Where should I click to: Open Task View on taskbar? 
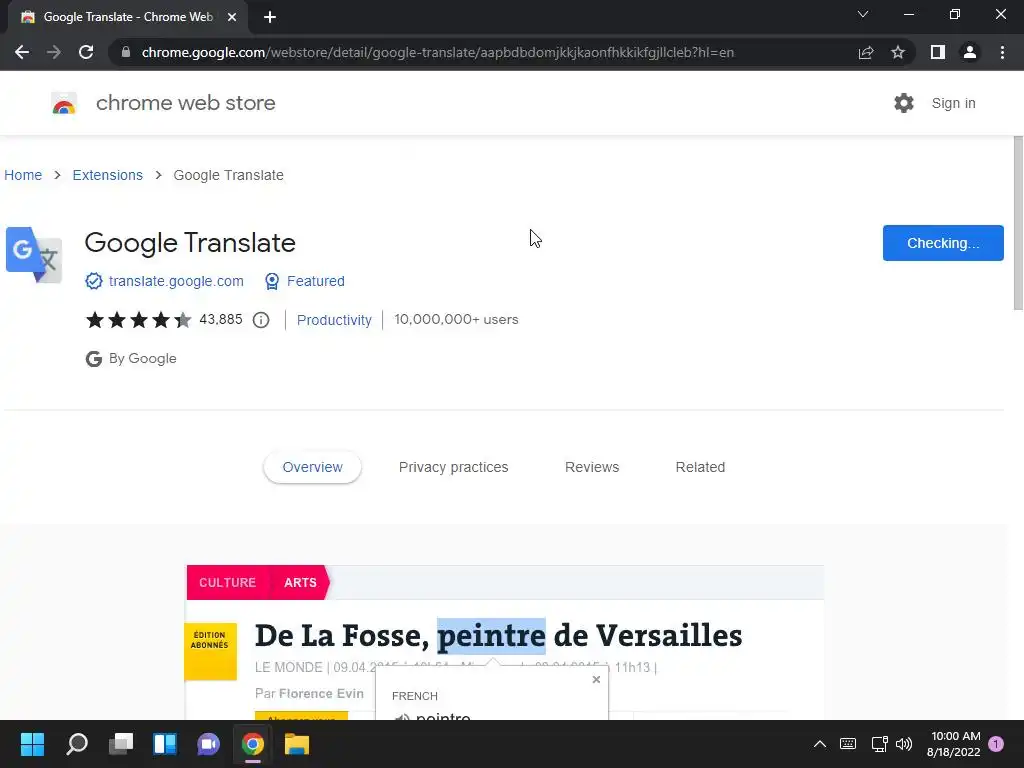(121, 744)
